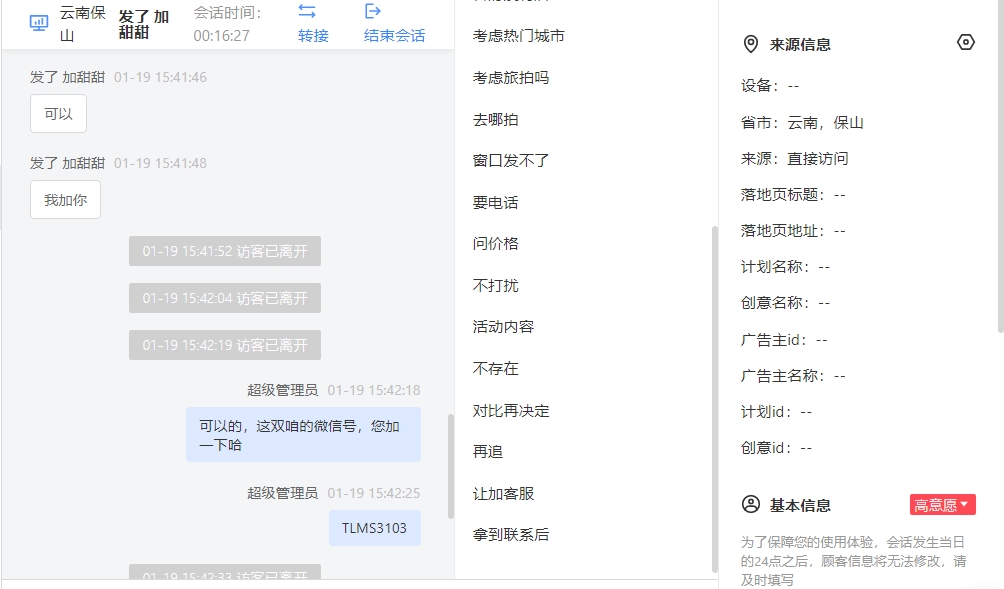Open the hexagon settings icon in 来源信息

(x=966, y=42)
